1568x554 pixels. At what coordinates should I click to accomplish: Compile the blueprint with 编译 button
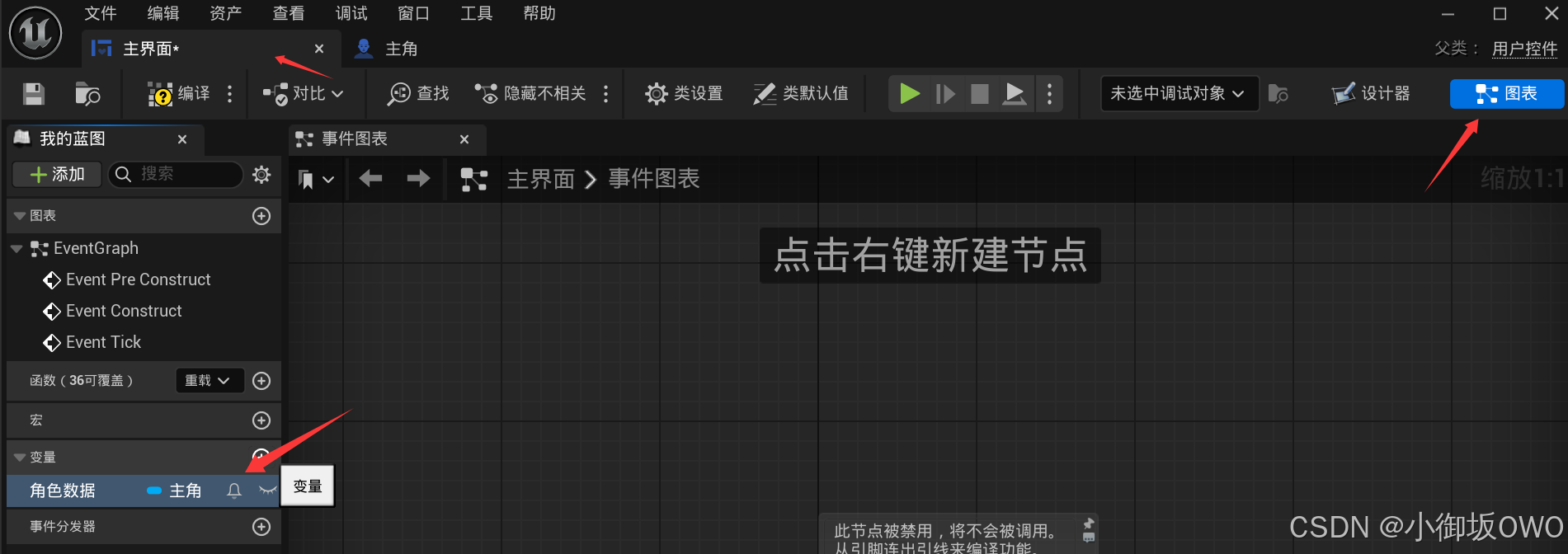tap(179, 94)
